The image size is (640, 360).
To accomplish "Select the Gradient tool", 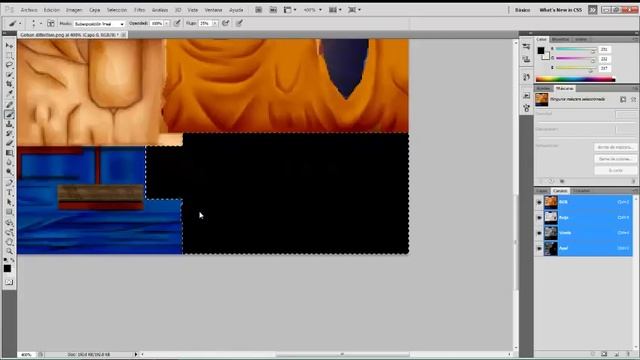I will click(x=9, y=153).
